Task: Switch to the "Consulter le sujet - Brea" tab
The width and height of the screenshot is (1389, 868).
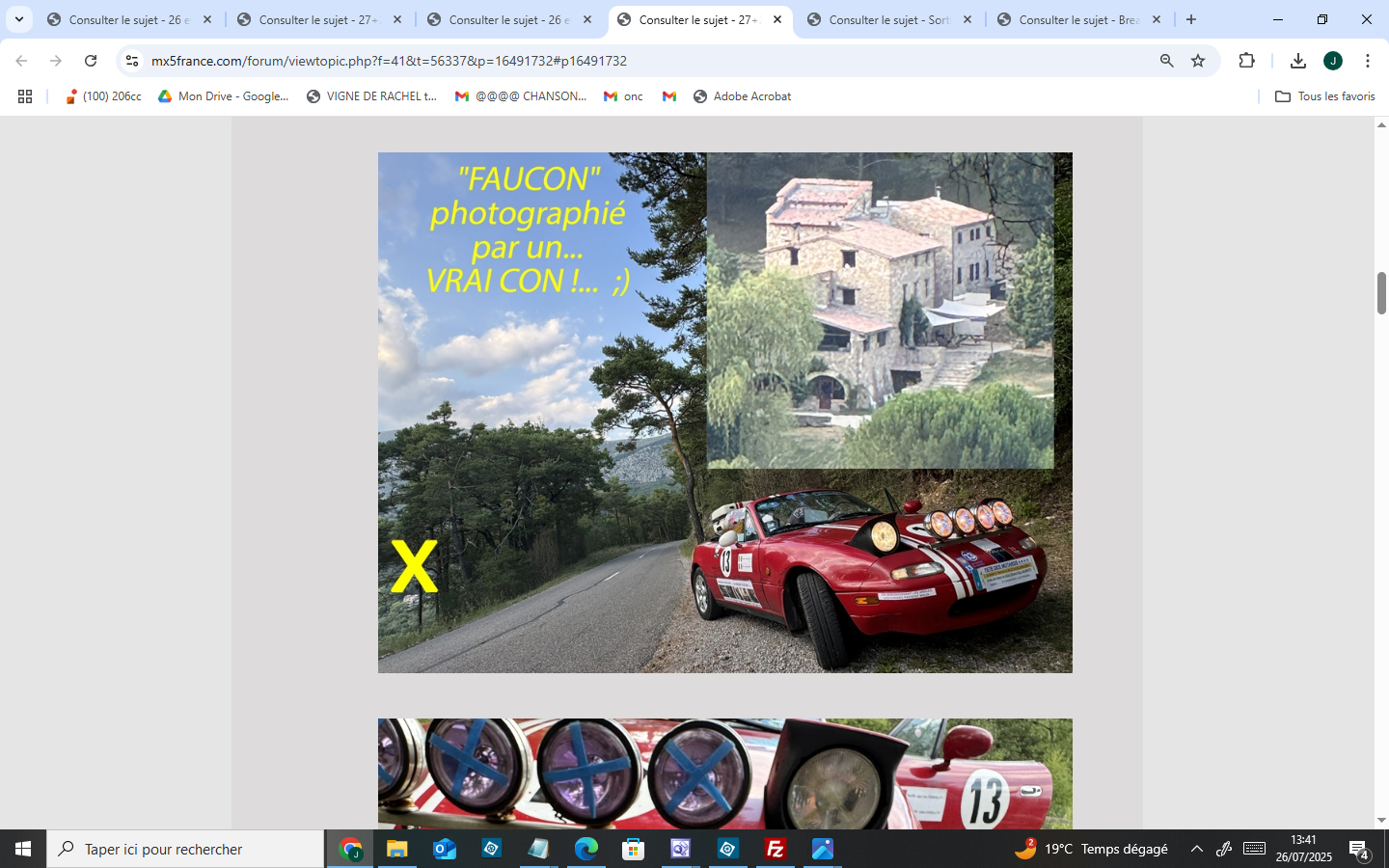Action: coord(1077,19)
